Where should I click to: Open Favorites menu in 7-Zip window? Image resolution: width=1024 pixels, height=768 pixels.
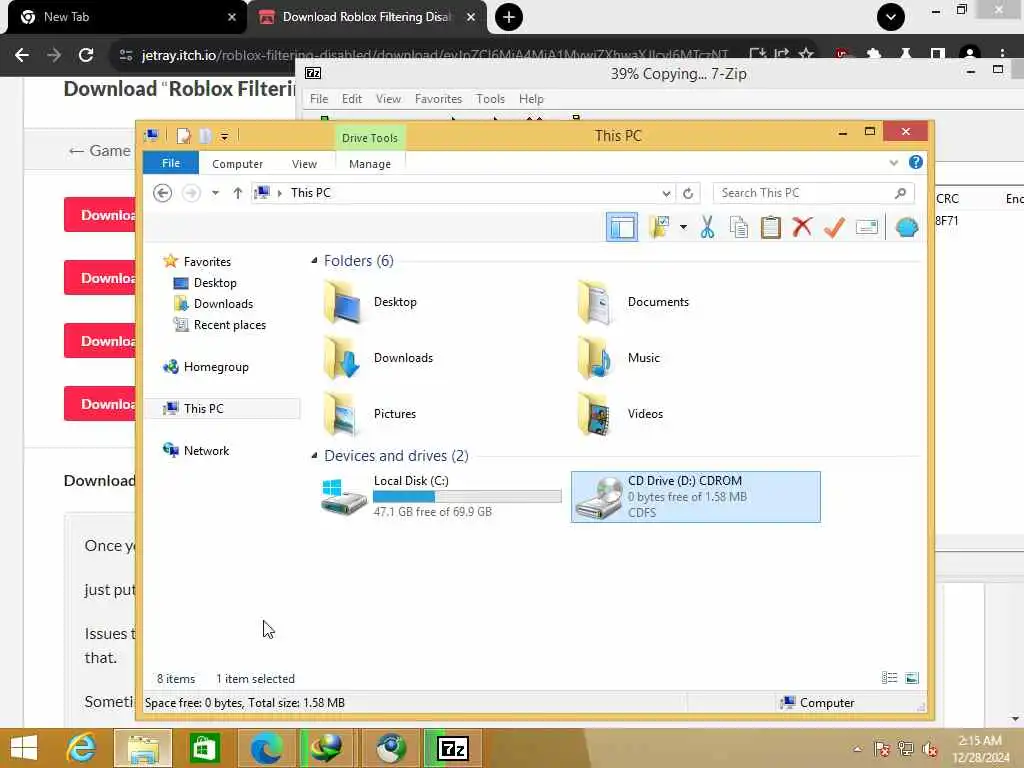click(438, 99)
